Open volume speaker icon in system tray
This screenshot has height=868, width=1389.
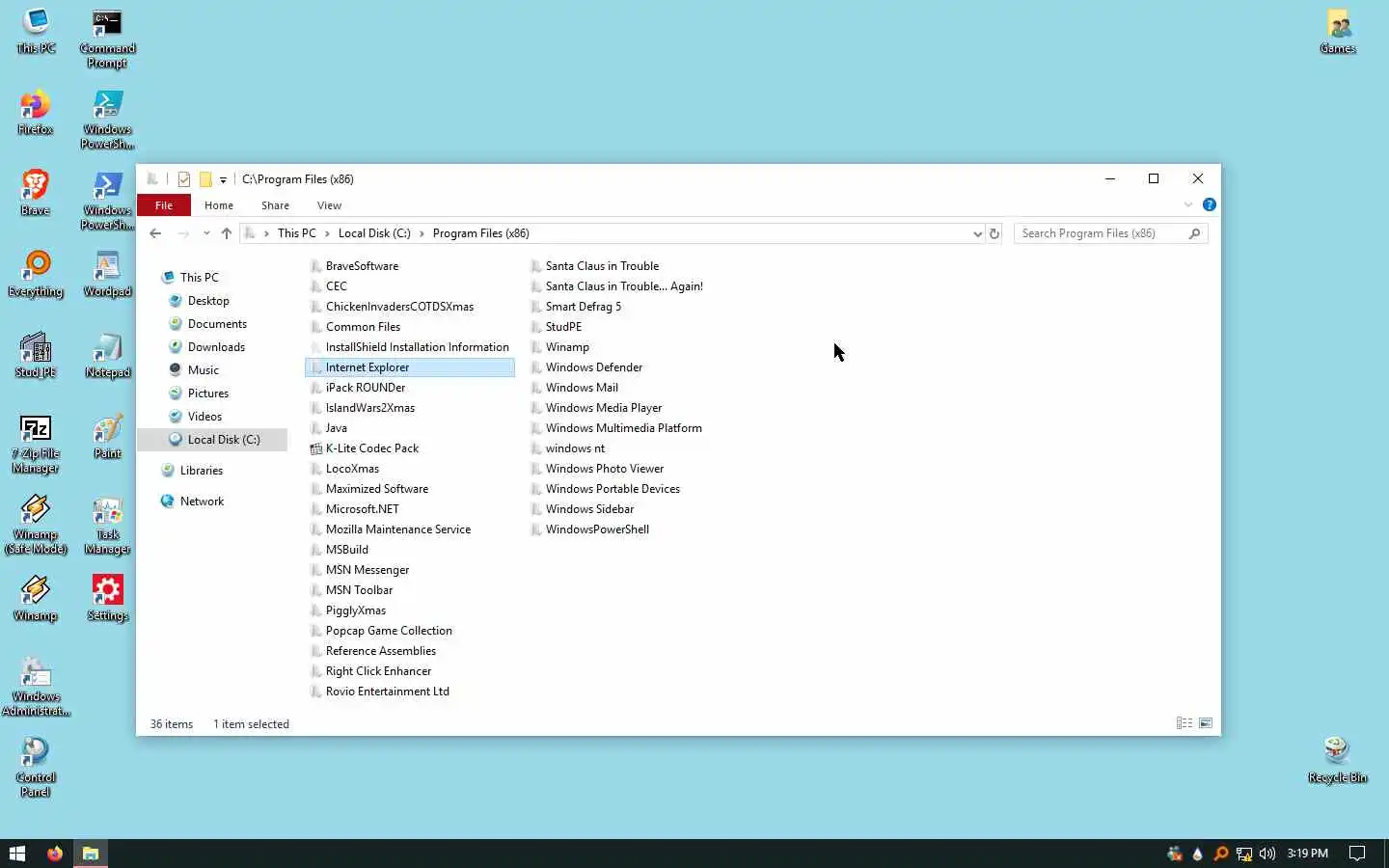(x=1267, y=854)
